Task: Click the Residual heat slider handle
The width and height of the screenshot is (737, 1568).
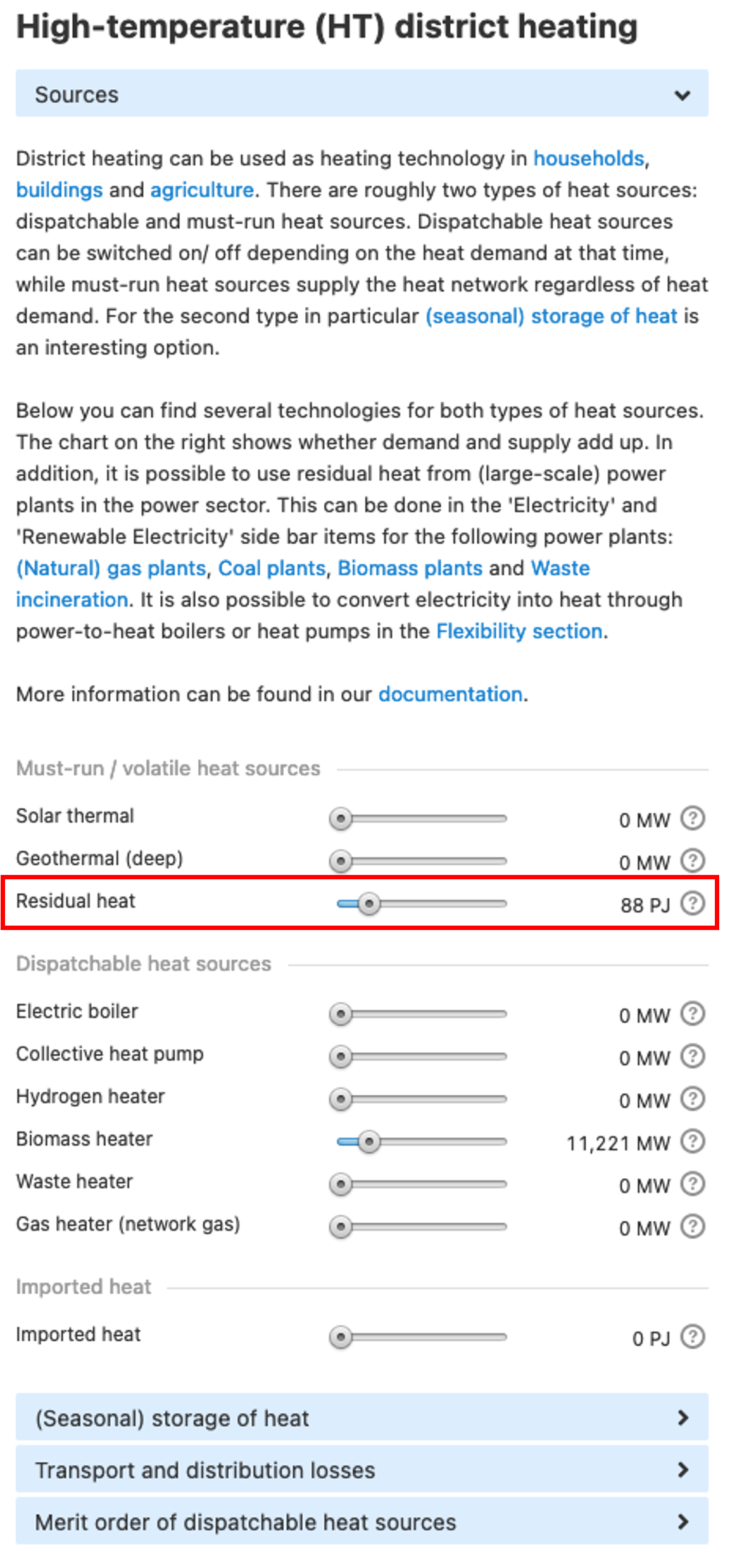Action: point(369,903)
